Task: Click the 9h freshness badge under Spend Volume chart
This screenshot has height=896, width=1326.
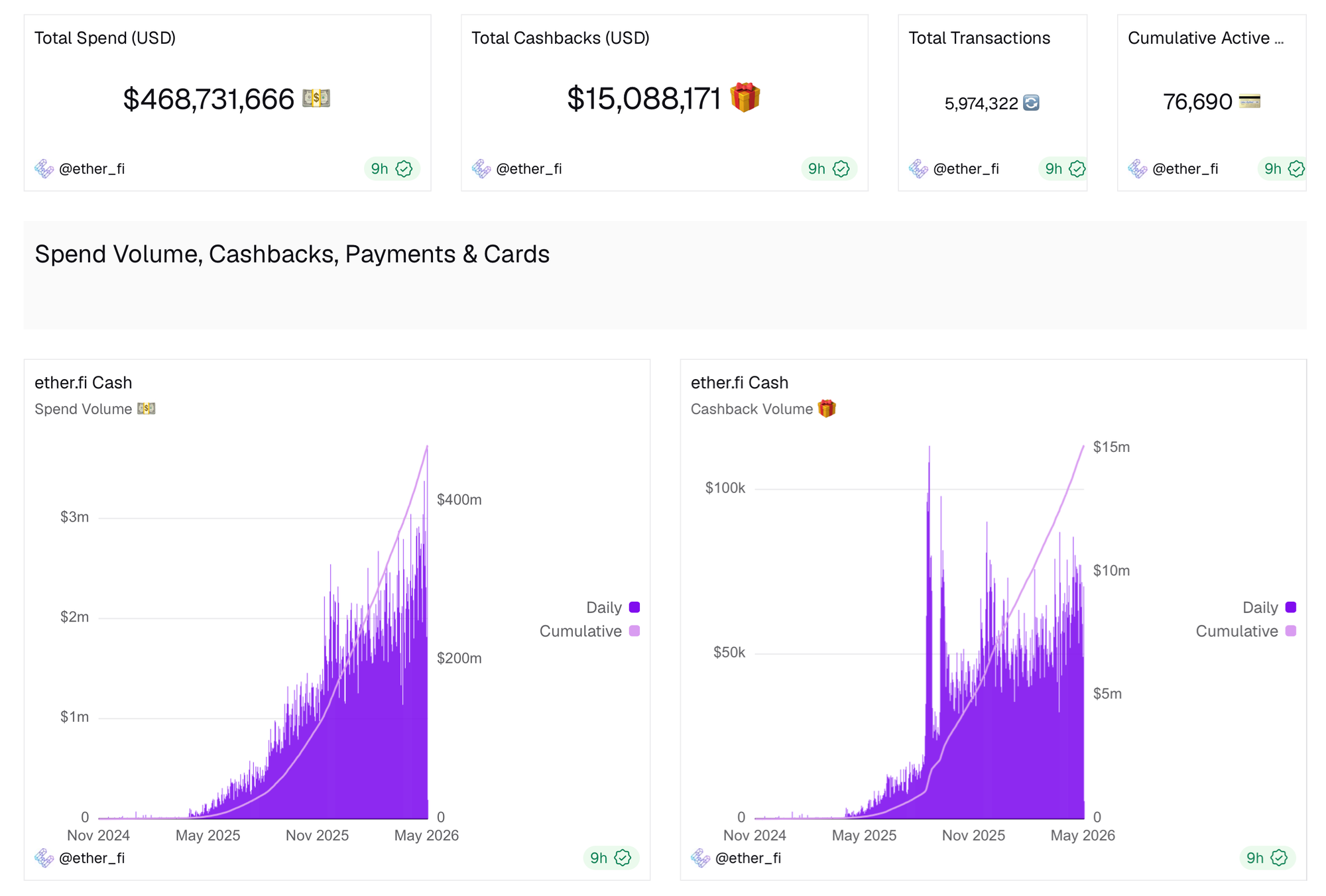Action: point(611,858)
